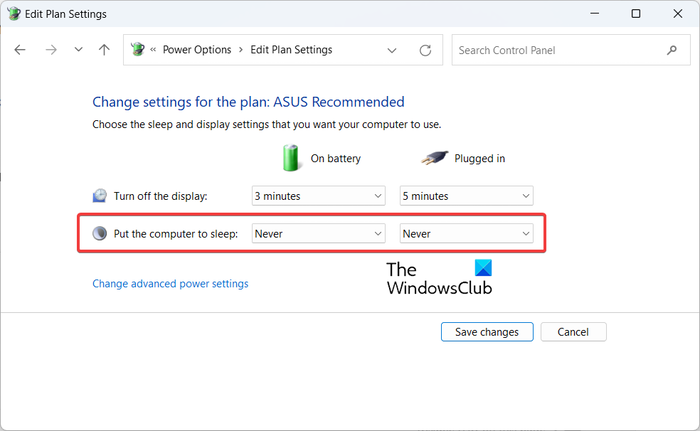This screenshot has height=431, width=700.
Task: Click the display monitor icon
Action: pos(99,196)
